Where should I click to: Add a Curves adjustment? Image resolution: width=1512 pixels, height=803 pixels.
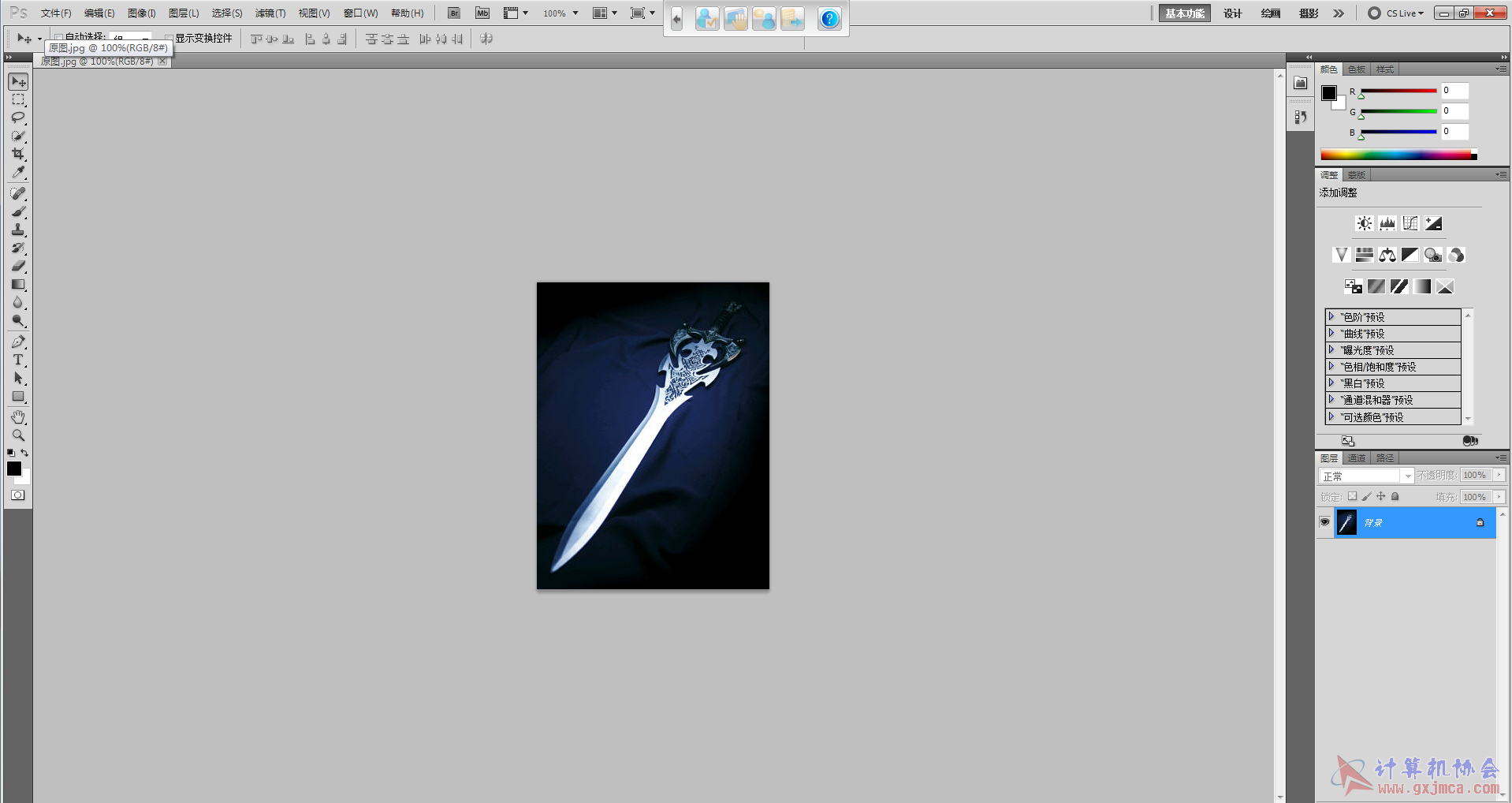tap(1410, 223)
